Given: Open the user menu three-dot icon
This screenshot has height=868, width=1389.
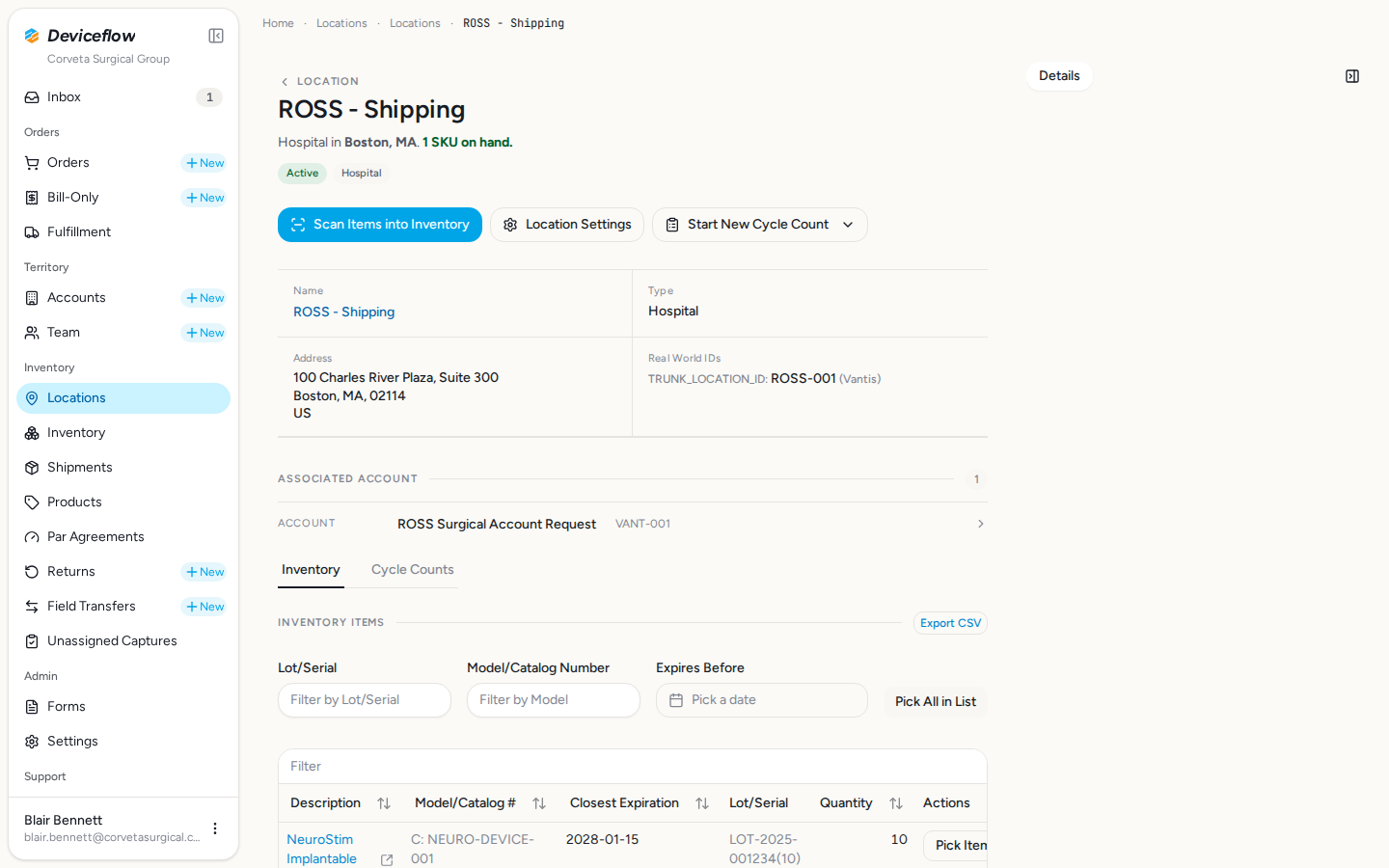Looking at the screenshot, I should click(215, 828).
